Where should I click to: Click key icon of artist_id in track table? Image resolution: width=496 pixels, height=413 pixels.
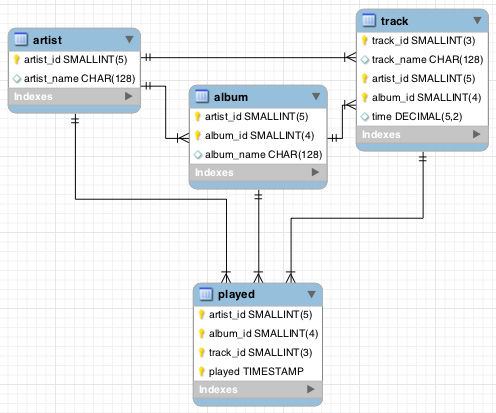tap(365, 79)
